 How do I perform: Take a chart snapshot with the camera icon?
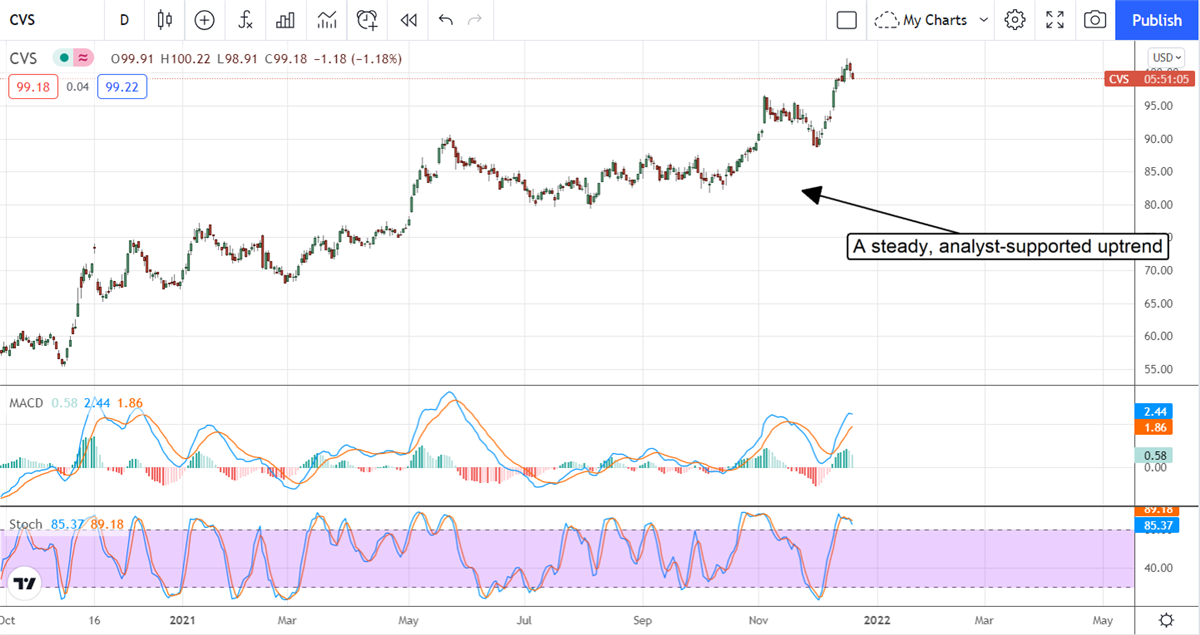[x=1095, y=20]
